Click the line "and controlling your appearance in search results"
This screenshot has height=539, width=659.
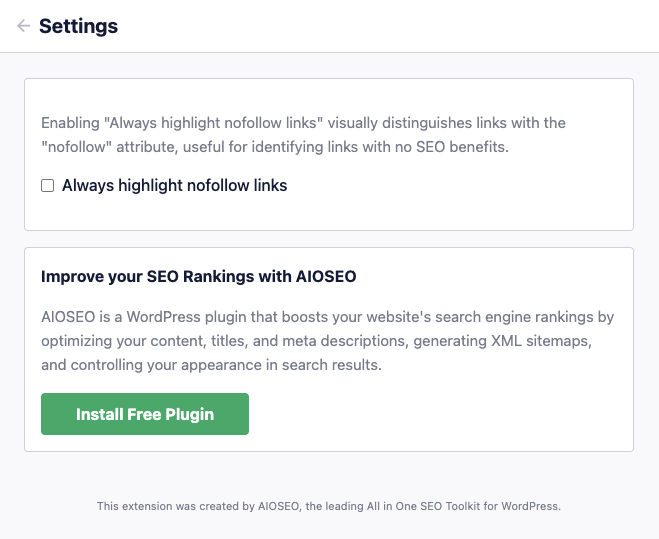pyautogui.click(x=211, y=365)
